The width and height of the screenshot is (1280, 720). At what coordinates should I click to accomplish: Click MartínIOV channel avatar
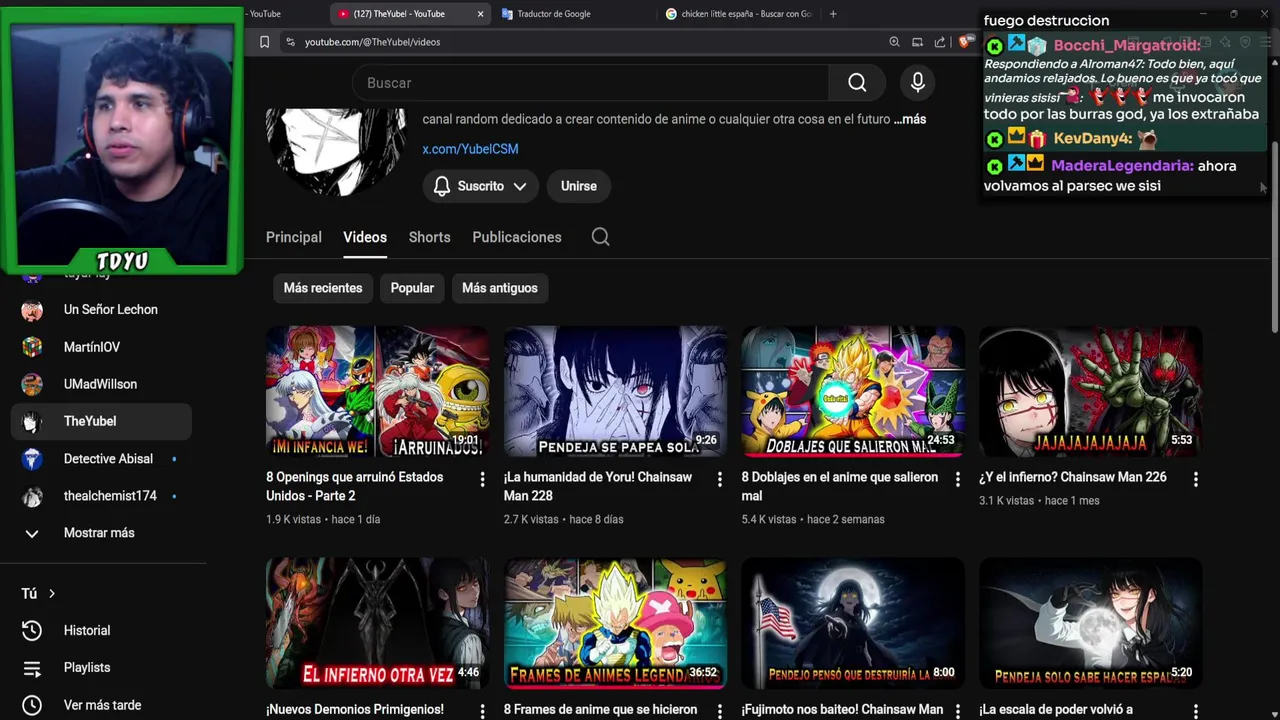click(x=32, y=347)
